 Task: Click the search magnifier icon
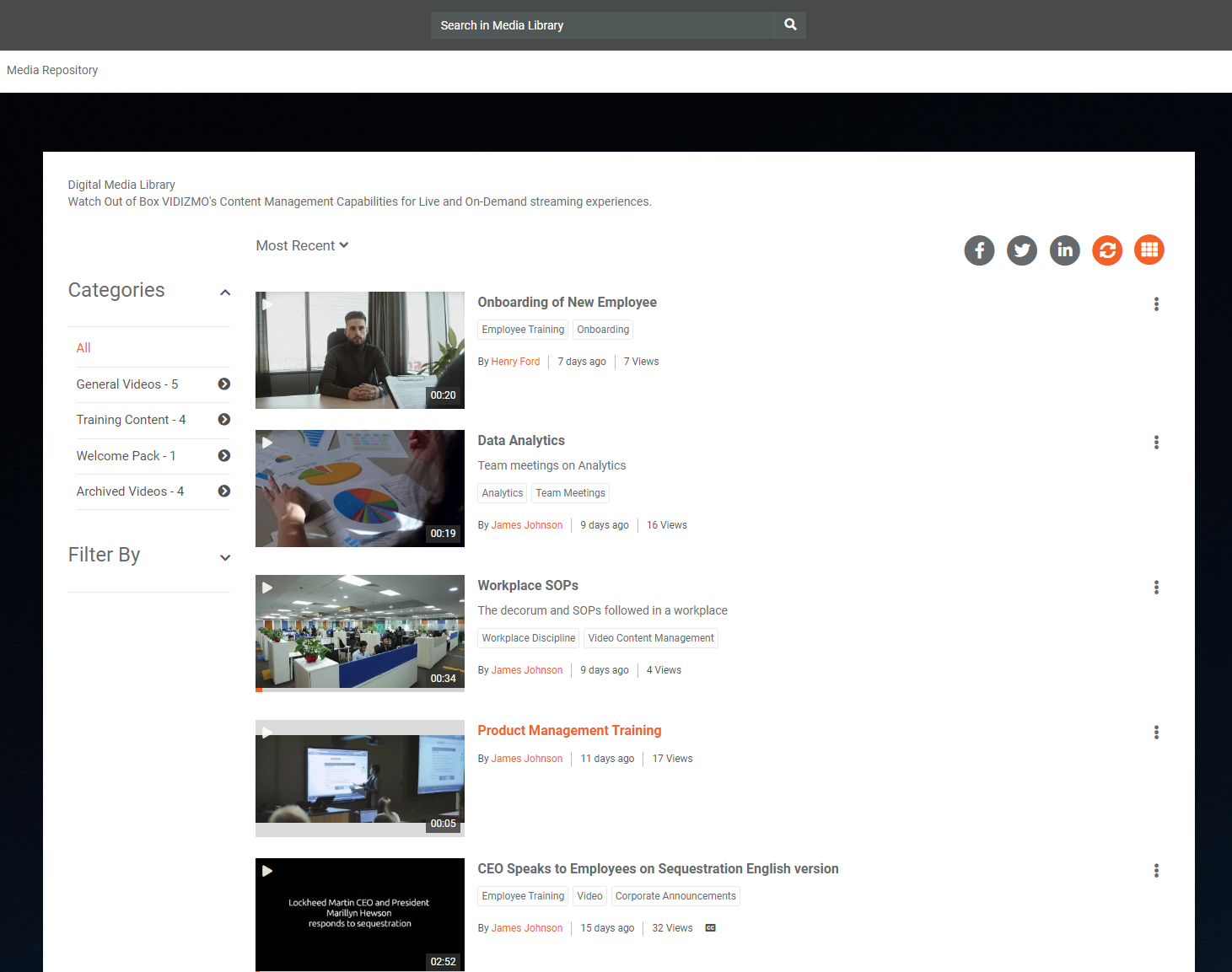(x=790, y=25)
